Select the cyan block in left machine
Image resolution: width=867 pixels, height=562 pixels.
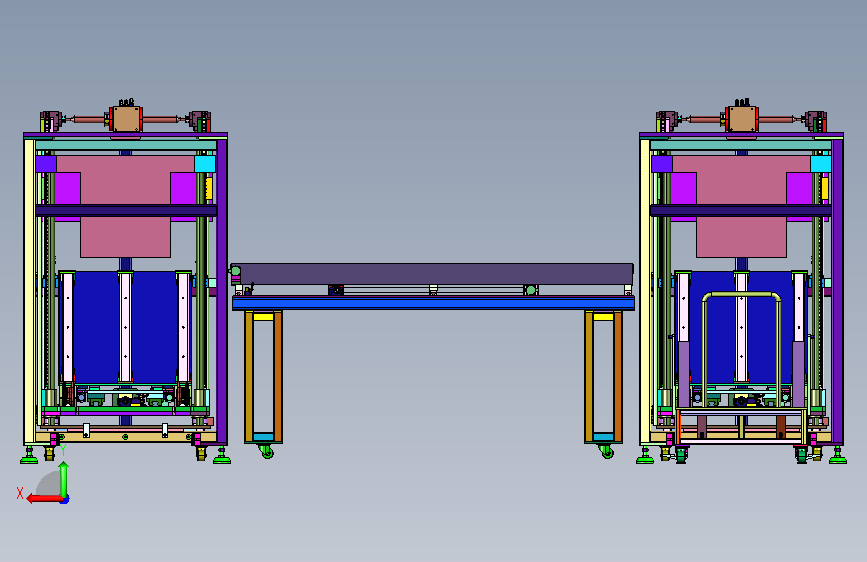[205, 164]
